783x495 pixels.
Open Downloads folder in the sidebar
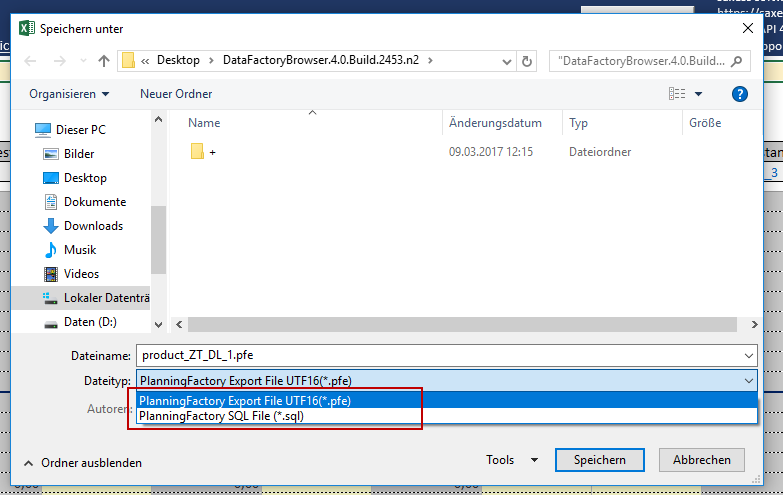point(93,226)
